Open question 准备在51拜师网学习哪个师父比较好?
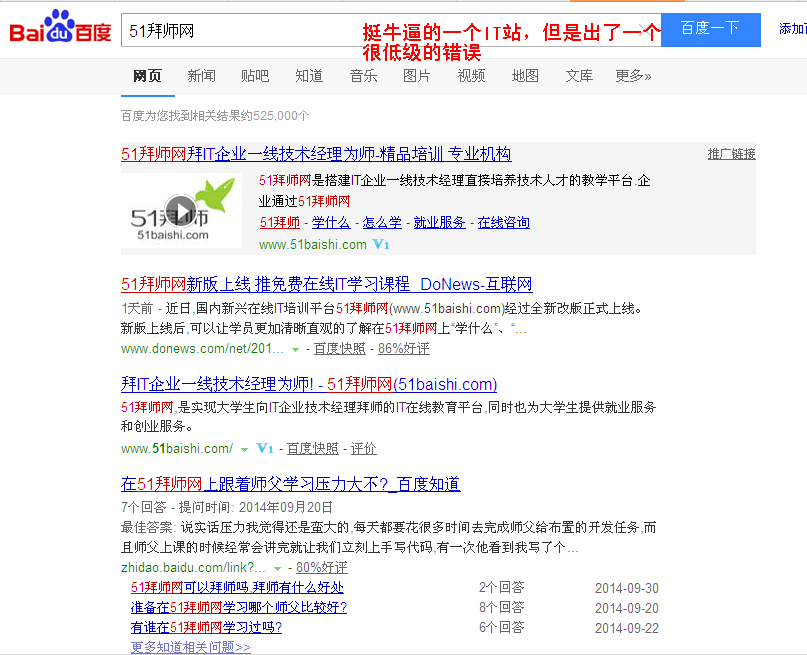Image resolution: width=807 pixels, height=655 pixels. coord(239,607)
